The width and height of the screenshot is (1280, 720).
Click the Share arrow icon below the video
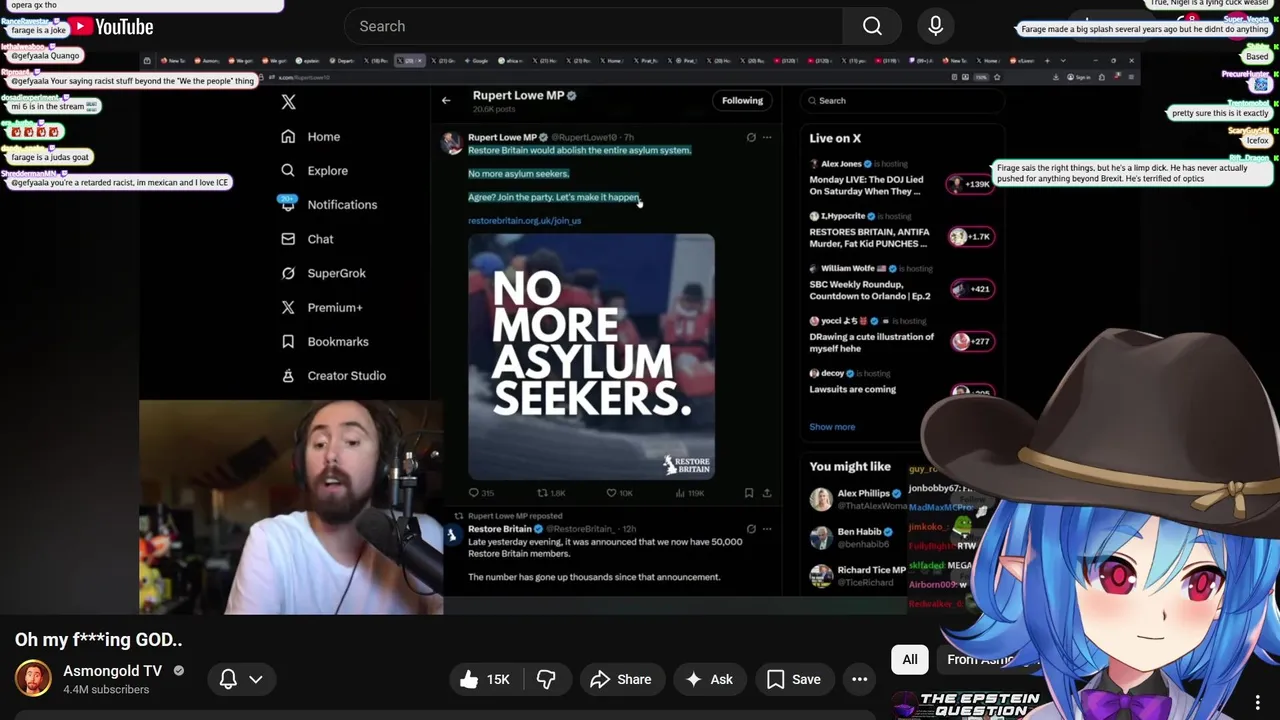coord(600,679)
